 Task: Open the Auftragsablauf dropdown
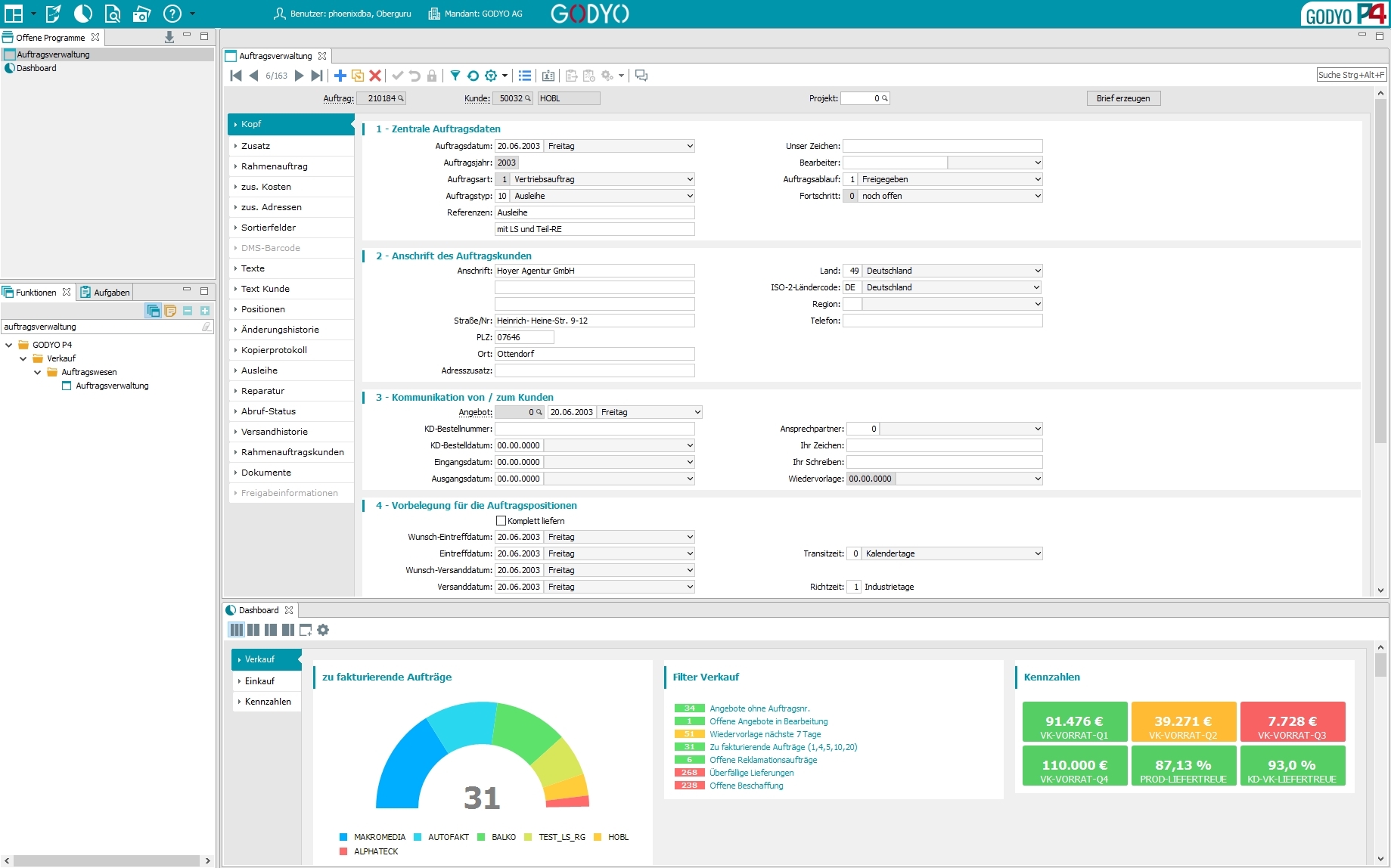(1038, 179)
